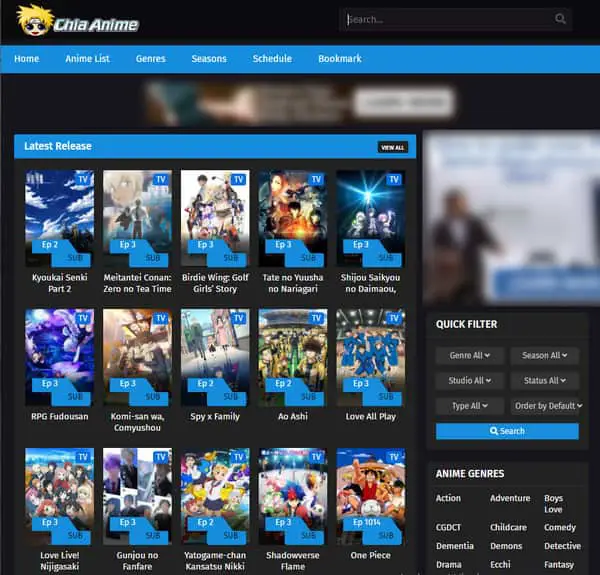Select the Boys Love genre link
This screenshot has width=600, height=575.
coord(553,504)
